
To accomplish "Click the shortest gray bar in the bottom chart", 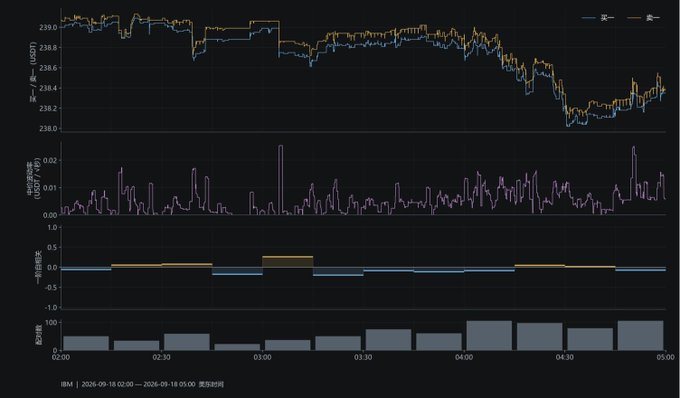I will [x=237, y=347].
